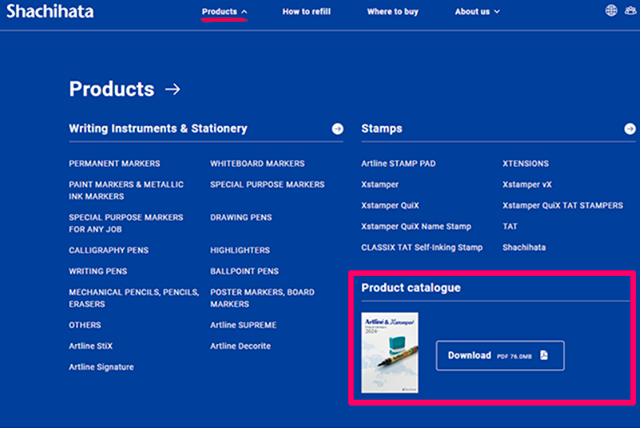
Task: Open Where to buy page
Action: pyautogui.click(x=393, y=12)
